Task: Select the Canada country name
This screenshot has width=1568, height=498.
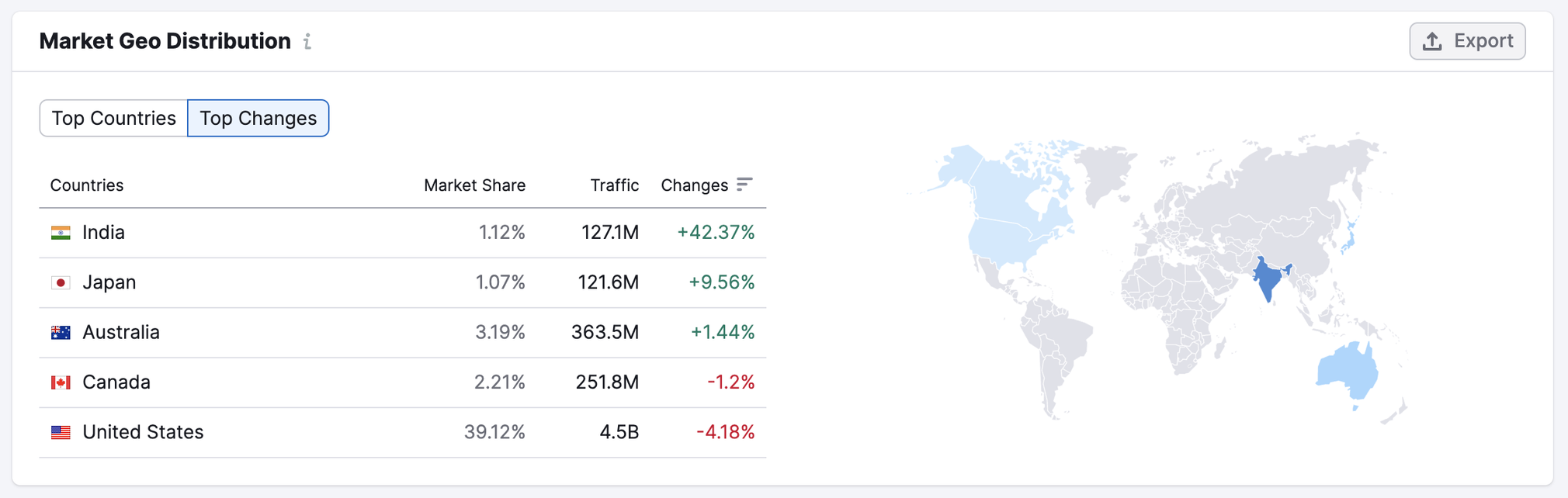Action: click(116, 382)
